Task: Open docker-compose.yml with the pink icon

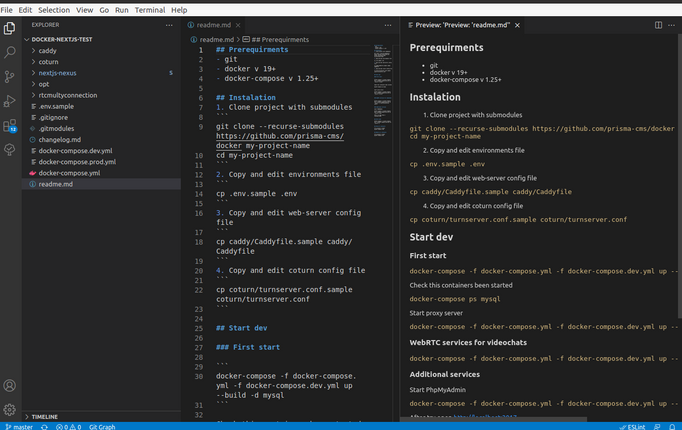Action: click(x=101, y=173)
